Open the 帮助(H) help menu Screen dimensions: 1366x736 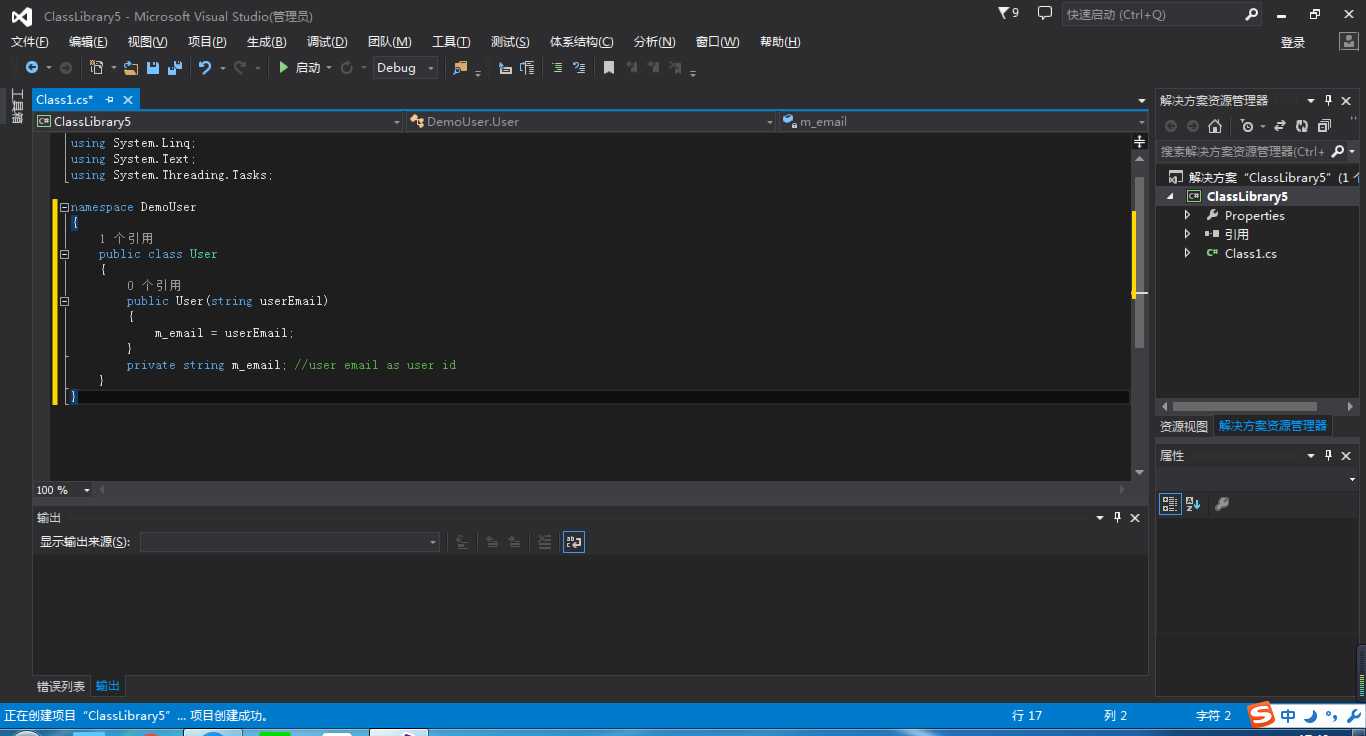[x=780, y=42]
